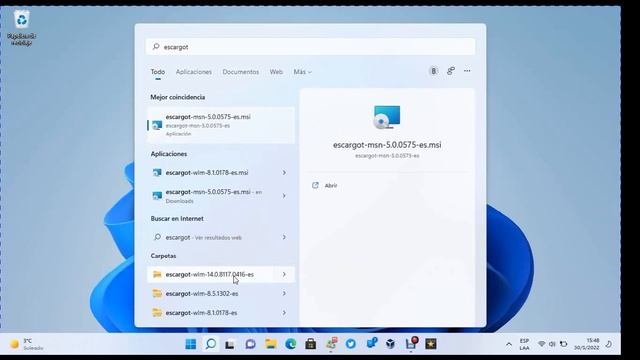Open folder escargot-wlm-8.1.0178-es
The height and width of the screenshot is (360, 640).
coord(211,313)
